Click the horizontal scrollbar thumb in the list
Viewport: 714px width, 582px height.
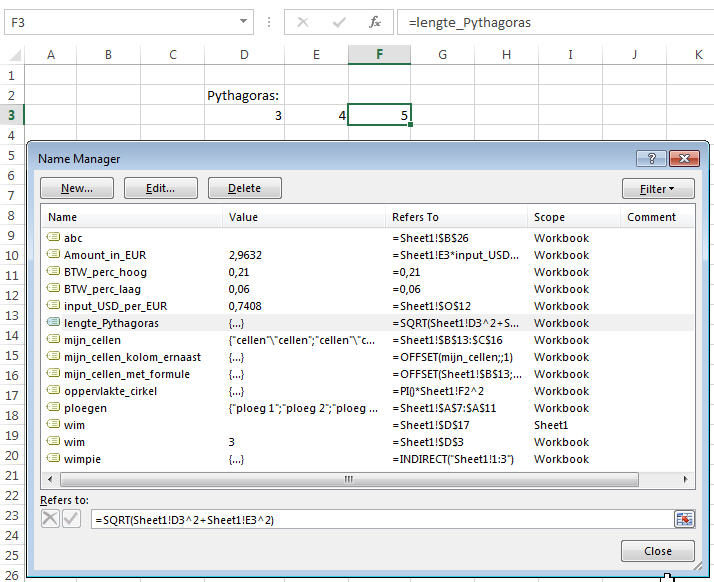tap(349, 479)
